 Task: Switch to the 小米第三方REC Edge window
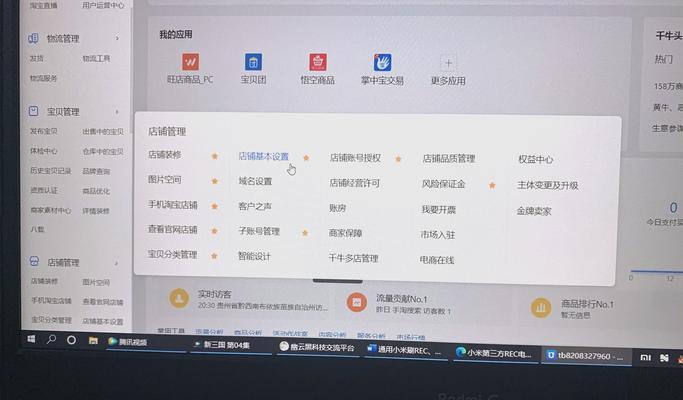click(494, 353)
